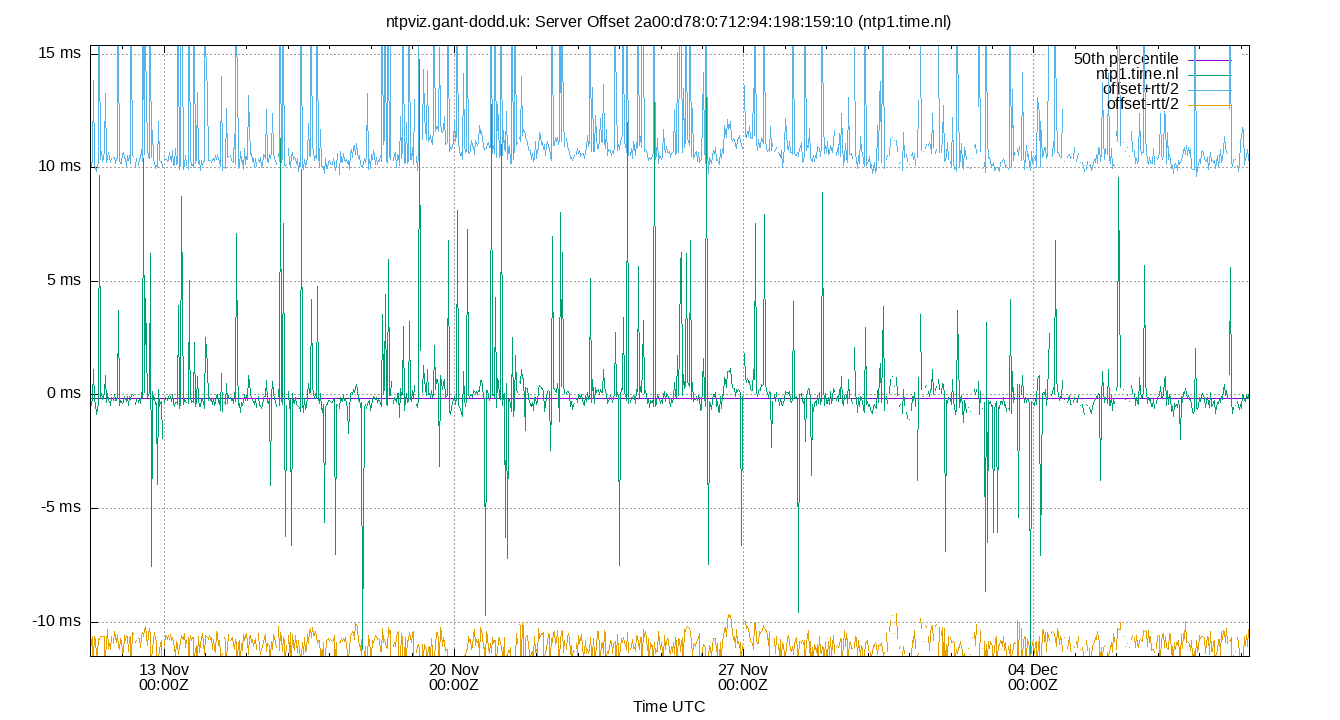
Task: Click the magenta 50th percentile legend key
Action: pos(1210,60)
